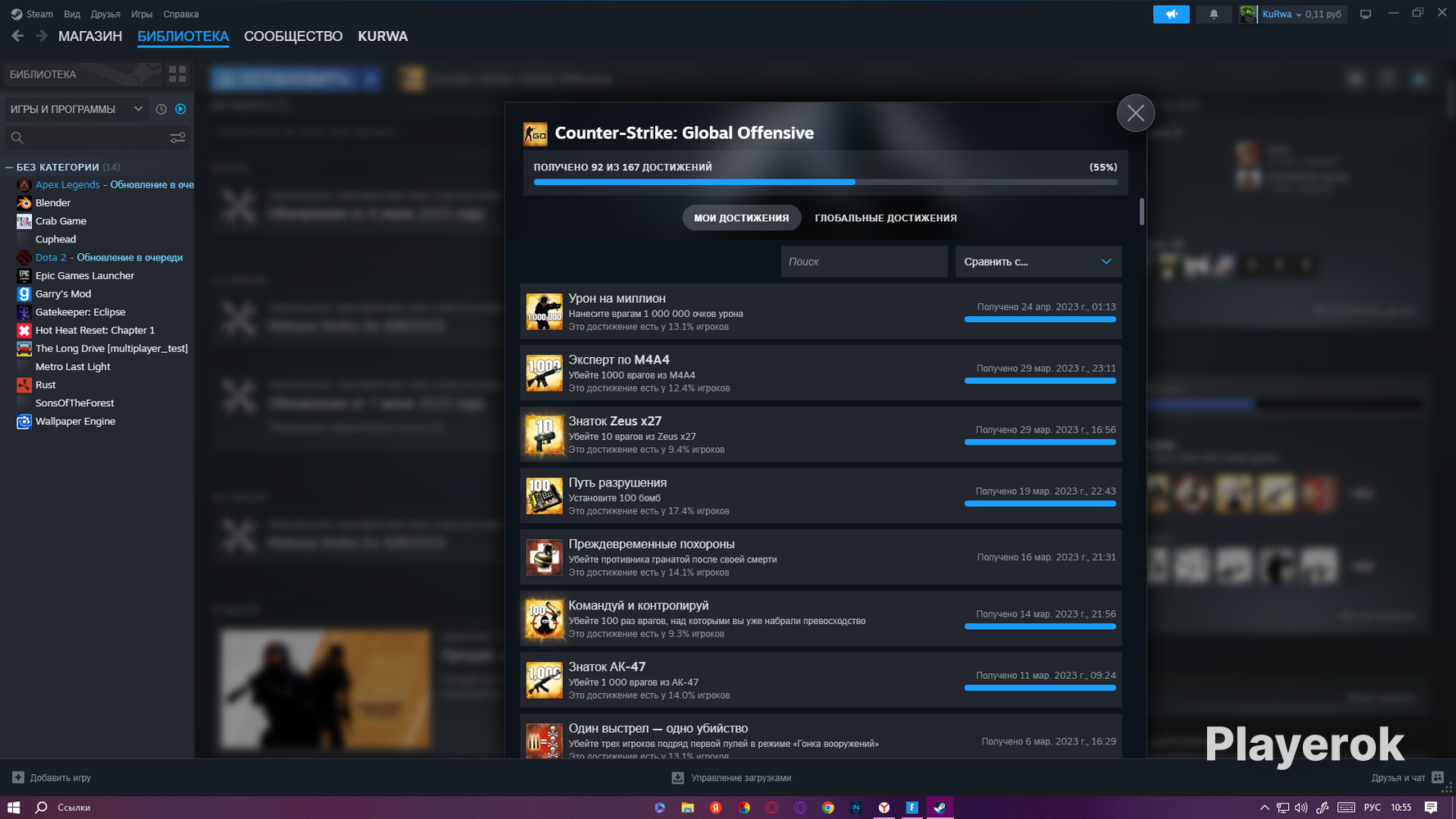Click the Steam icon in the taskbar
Viewport: 1456px width, 819px height.
click(940, 808)
